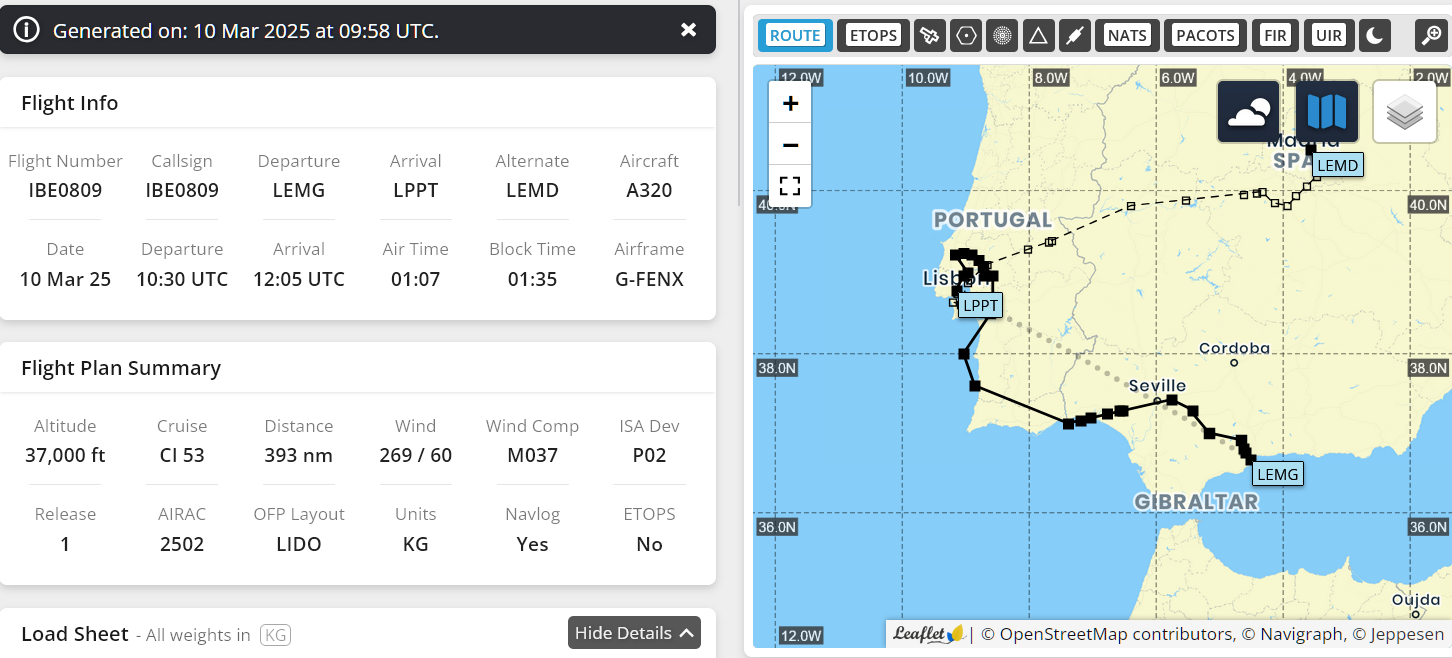Click the Load Sheet section heading
The width and height of the screenshot is (1452, 658).
[x=75, y=634]
